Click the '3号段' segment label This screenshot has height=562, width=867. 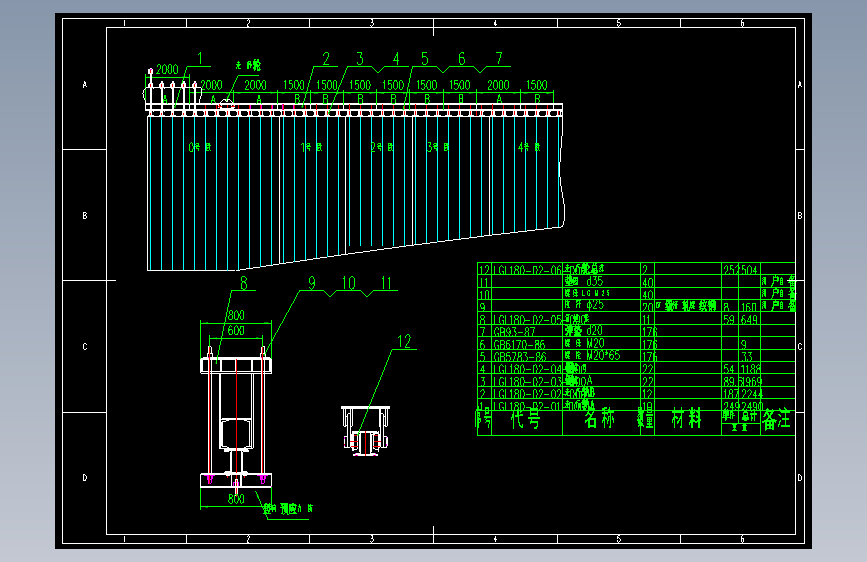(437, 147)
